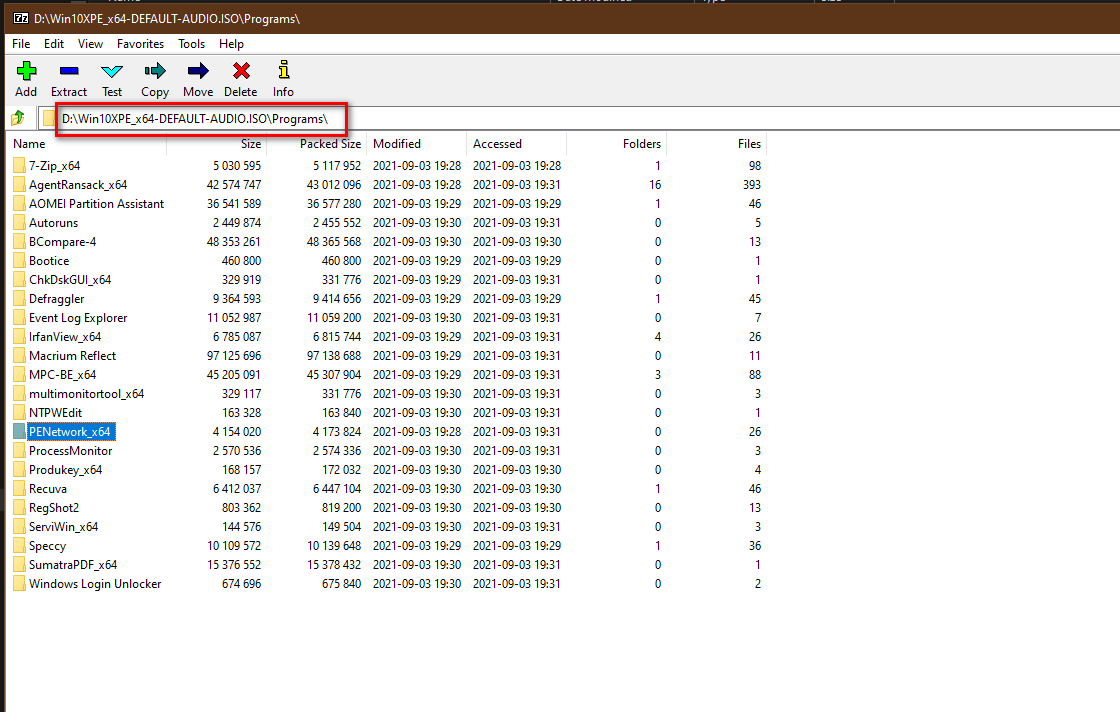Click size value 15 376 552
Screen dimensions: 1120x712
(234, 565)
